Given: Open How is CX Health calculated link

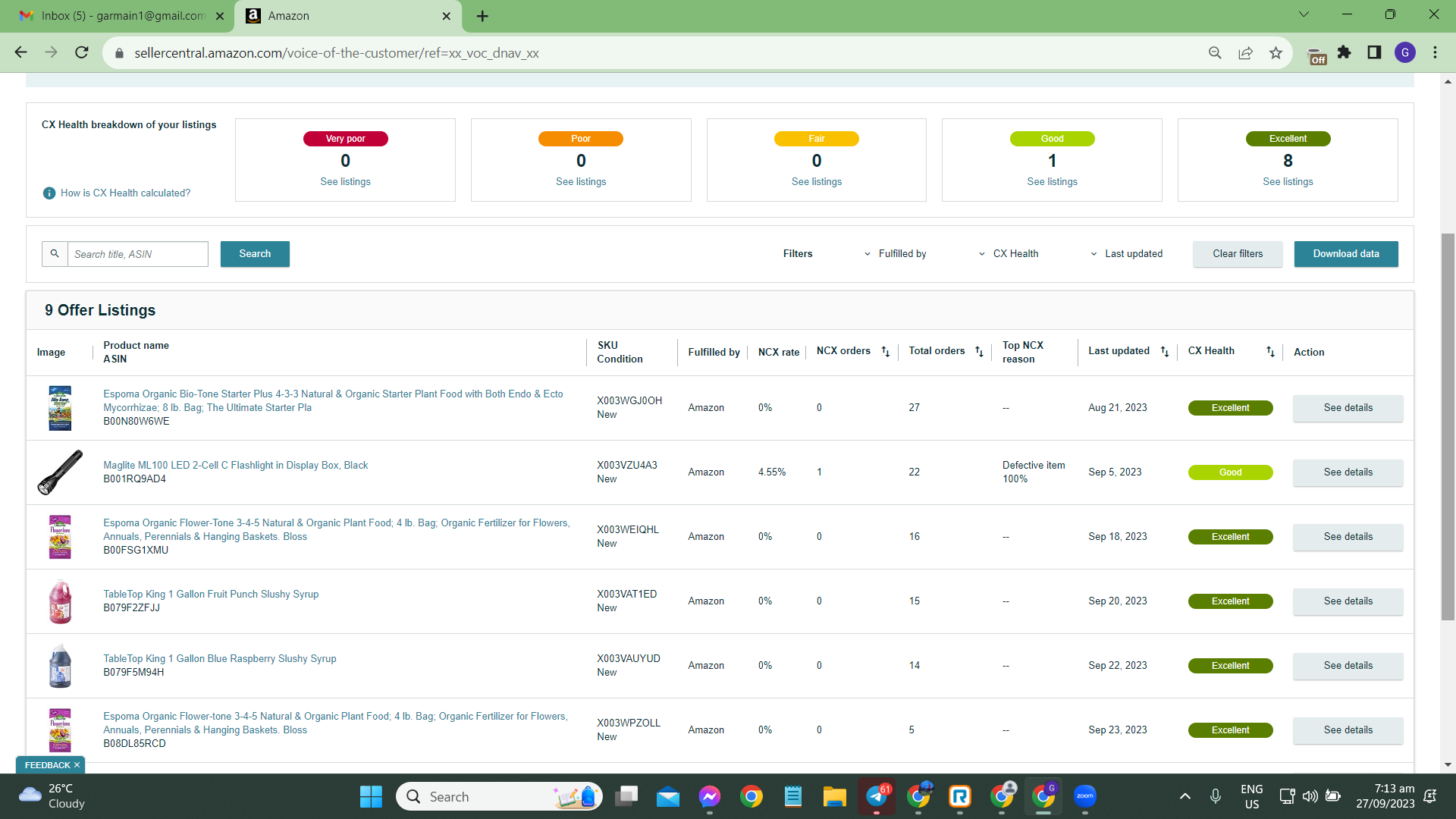Looking at the screenshot, I should coord(125,193).
